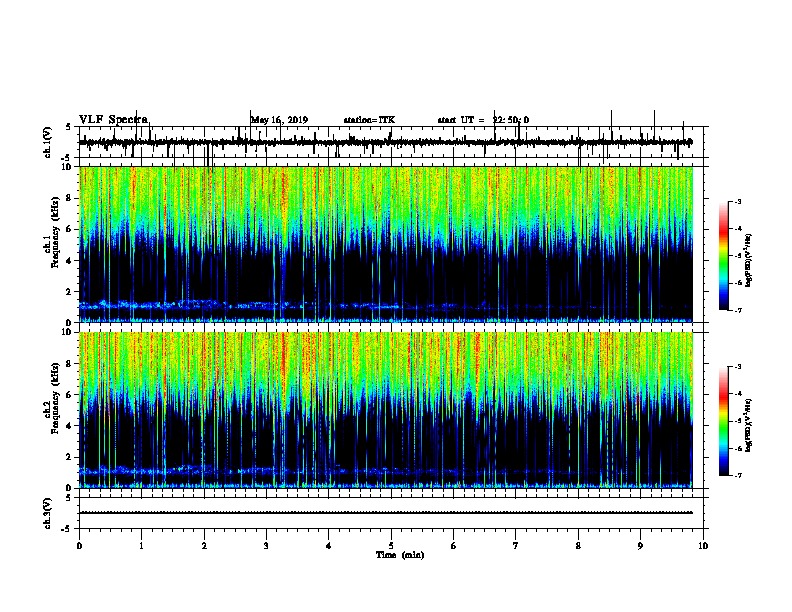Viewport: 792px width, 612px height.
Task: Select the date text "May 16, 2019"
Action: point(279,120)
